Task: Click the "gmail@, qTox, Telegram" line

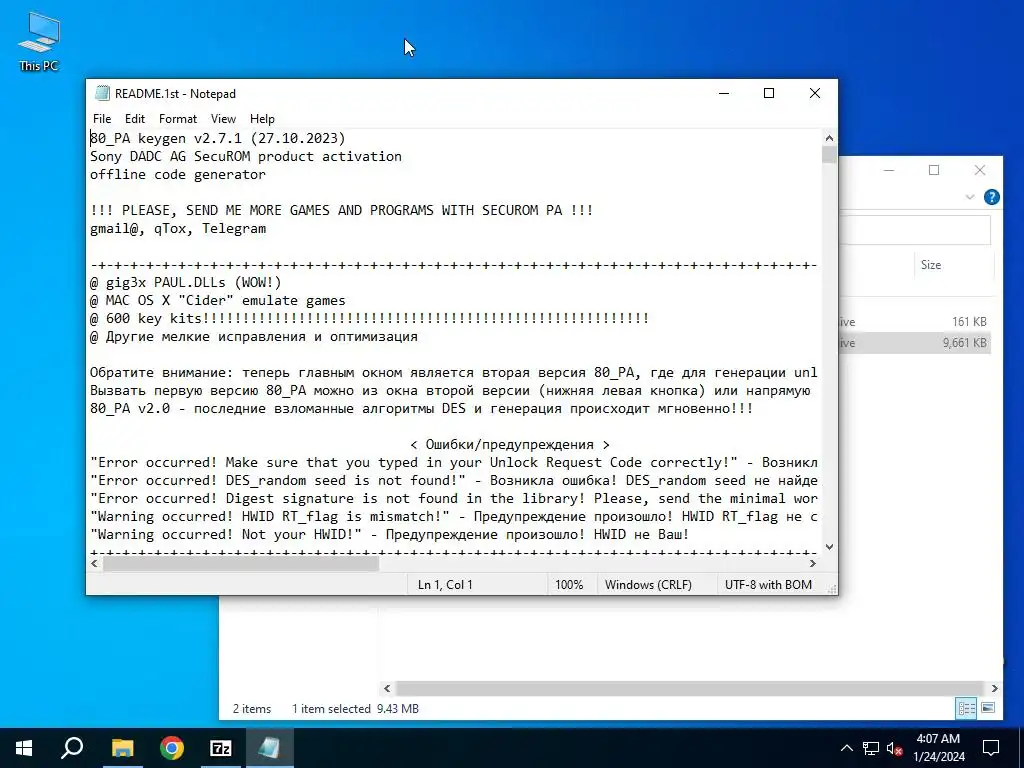Action: coord(178,229)
